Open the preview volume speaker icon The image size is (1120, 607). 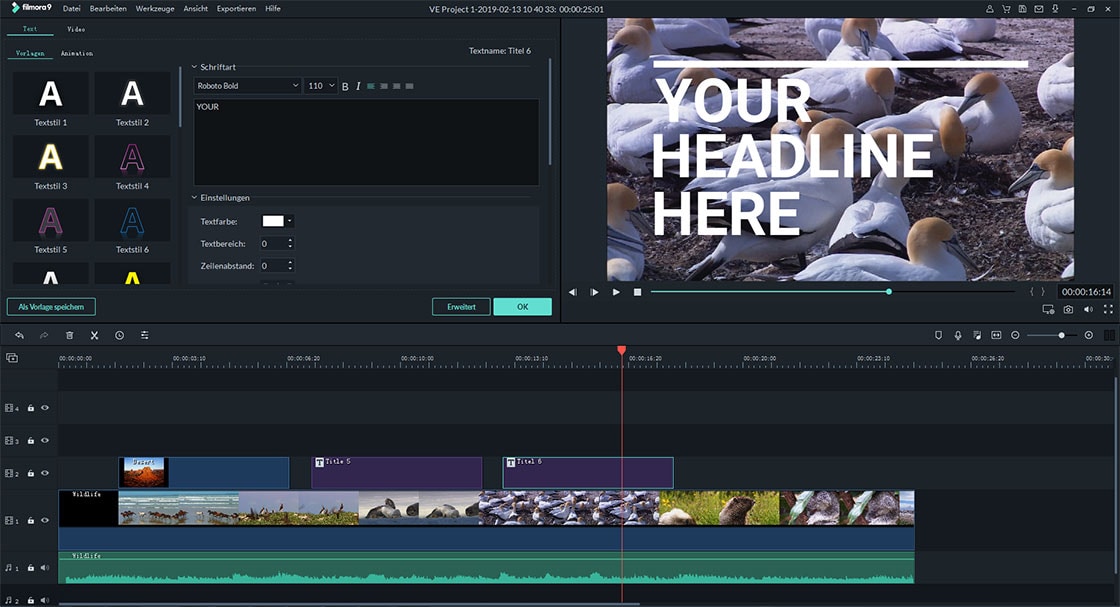(1088, 309)
